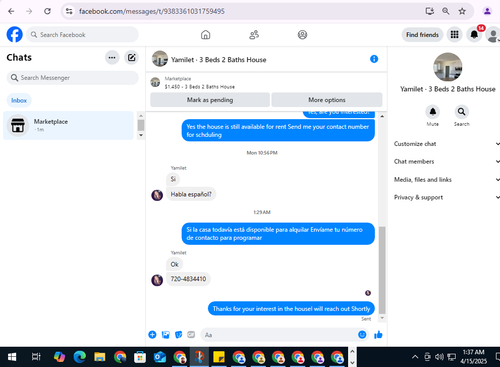Open Marketplace listing $1,450 banner
Screen dimensions: 500x367
(x=199, y=83)
